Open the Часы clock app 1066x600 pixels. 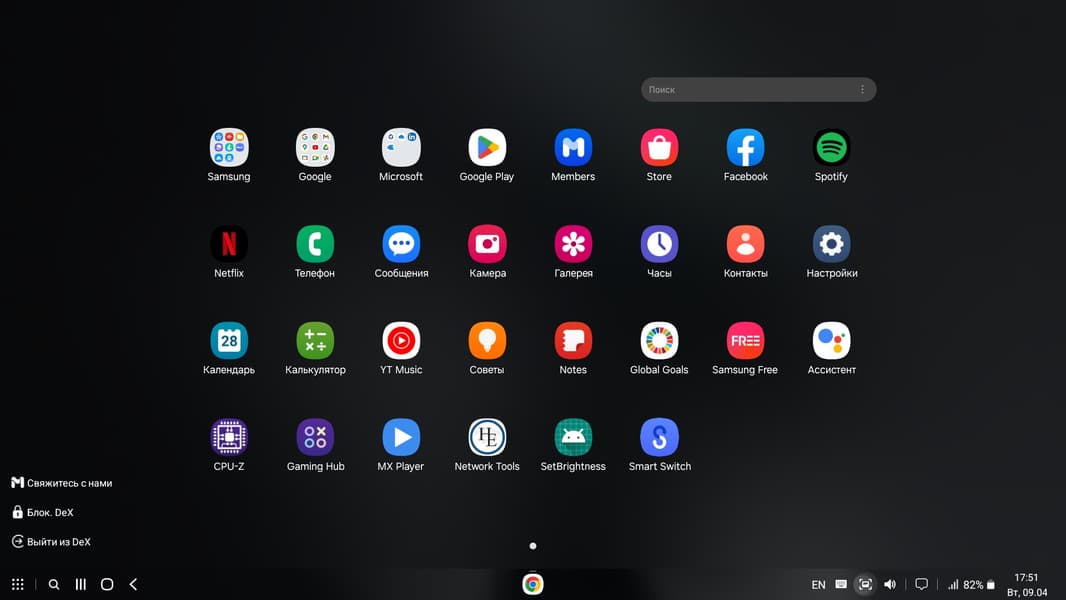pos(659,244)
